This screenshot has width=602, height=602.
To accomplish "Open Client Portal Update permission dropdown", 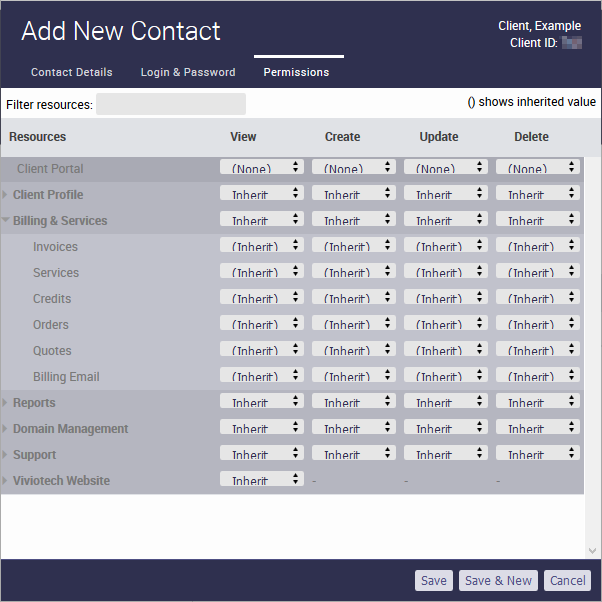I will [x=446, y=167].
